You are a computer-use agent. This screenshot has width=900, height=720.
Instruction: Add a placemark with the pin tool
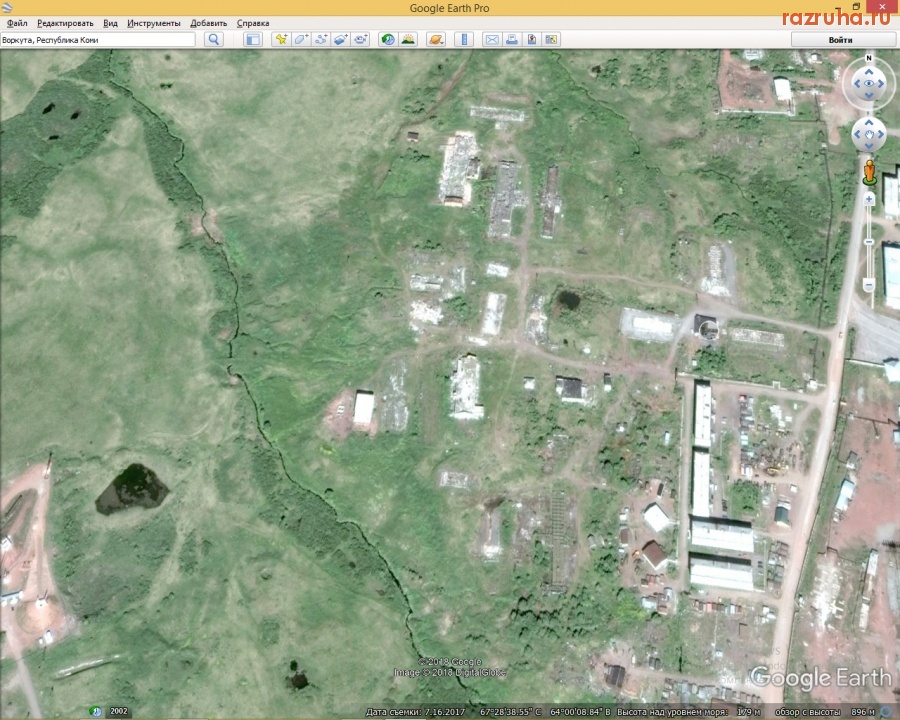coord(281,39)
